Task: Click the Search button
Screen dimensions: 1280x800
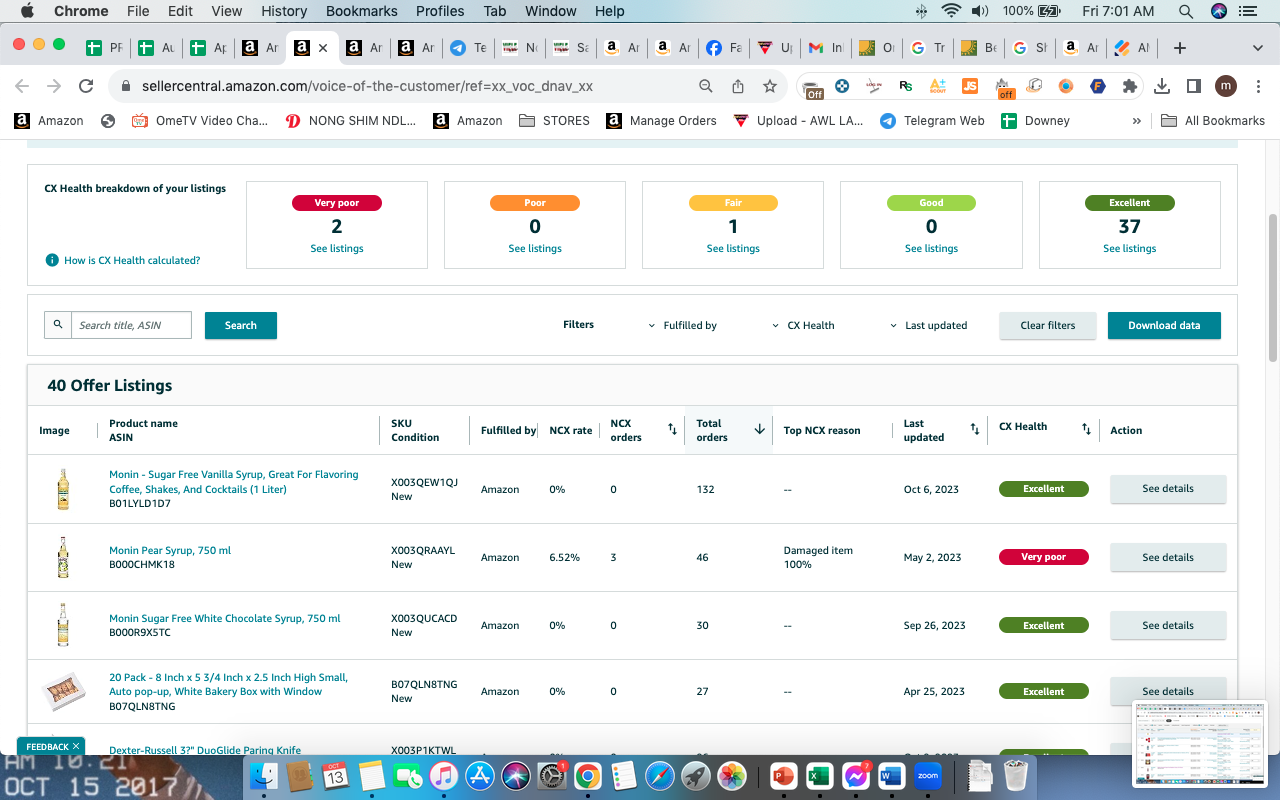Action: pyautogui.click(x=241, y=325)
